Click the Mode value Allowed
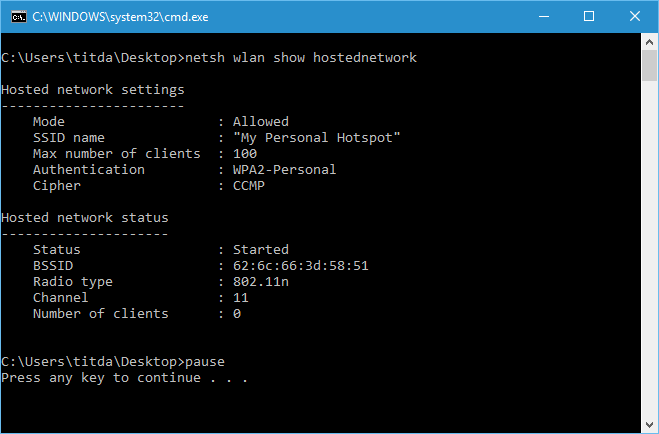Screen dimensions: 659x434 pyautogui.click(x=261, y=121)
